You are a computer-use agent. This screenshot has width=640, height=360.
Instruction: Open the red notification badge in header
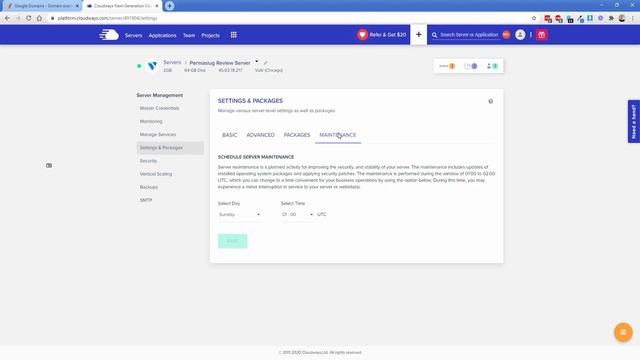pos(506,35)
